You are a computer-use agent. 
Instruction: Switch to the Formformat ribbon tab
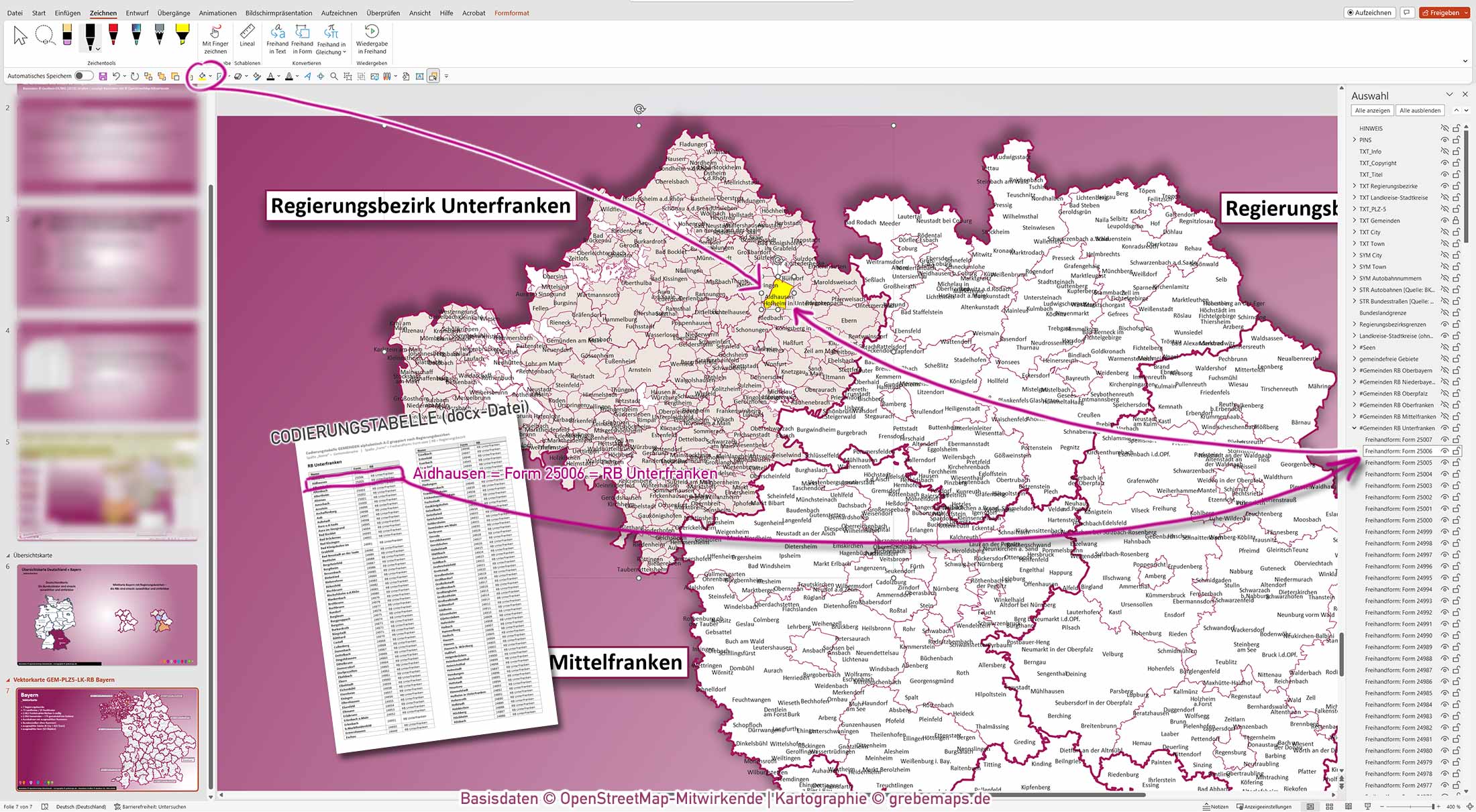[x=511, y=13]
